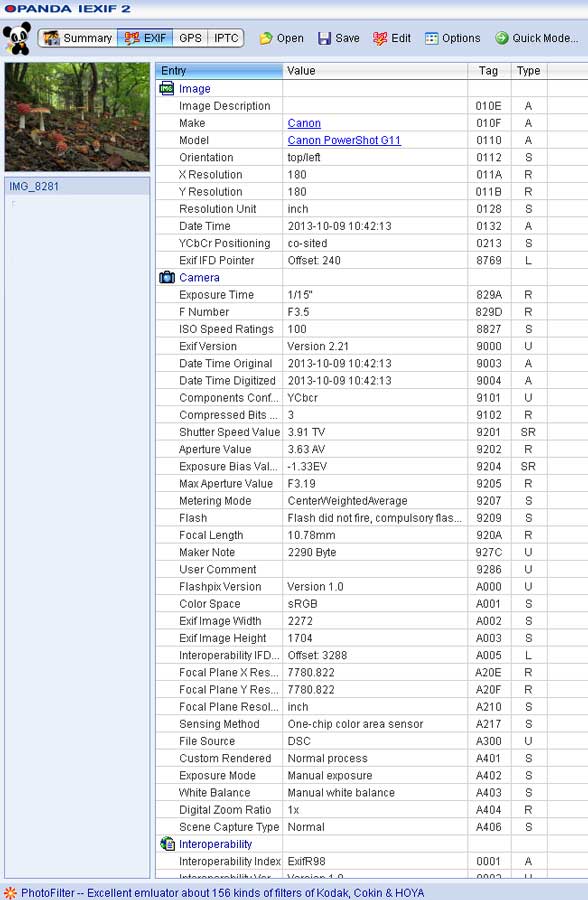
Task: Click the -1.33EV exposure bias value
Action: click(307, 467)
